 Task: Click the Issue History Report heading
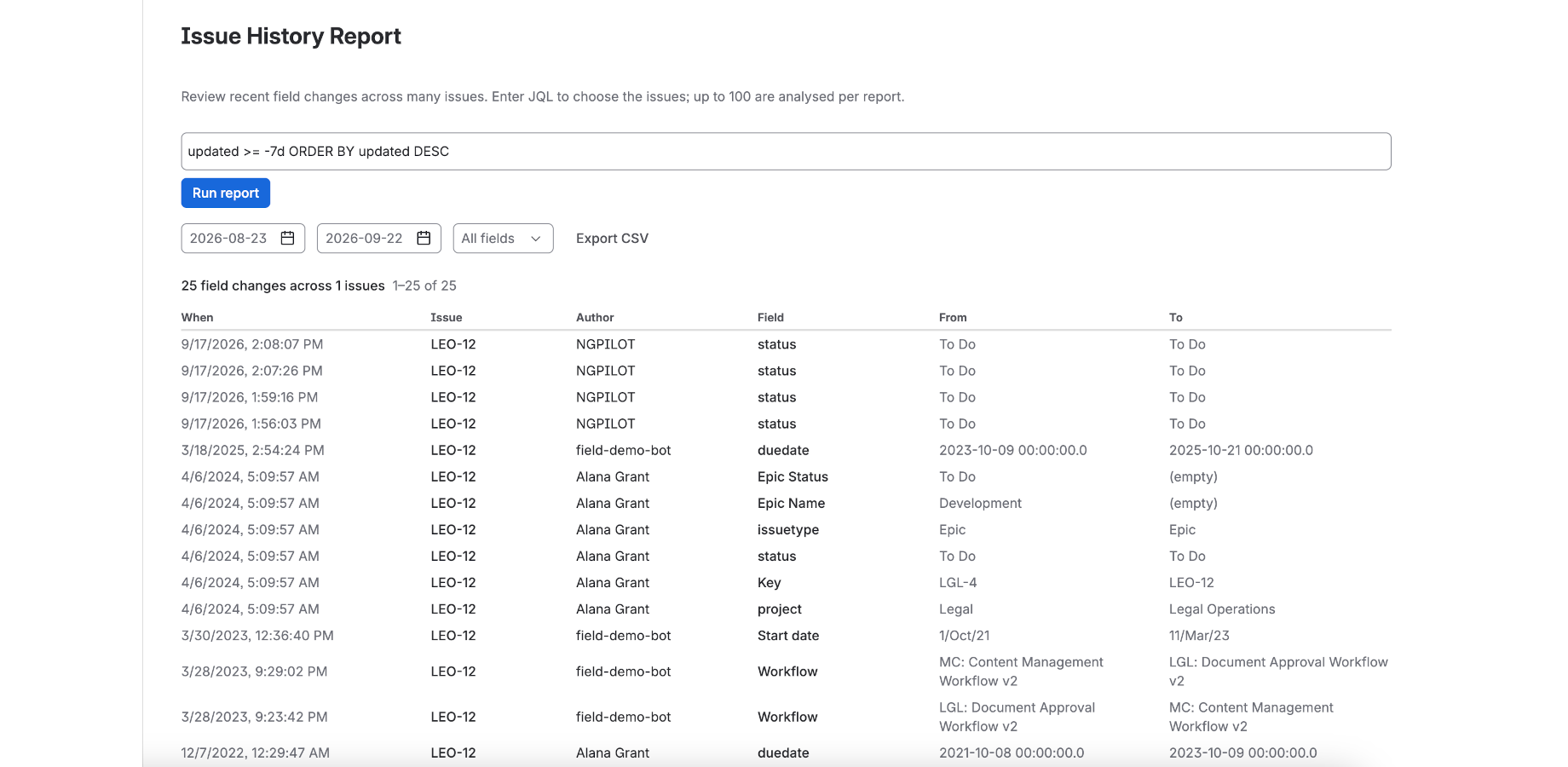(291, 36)
